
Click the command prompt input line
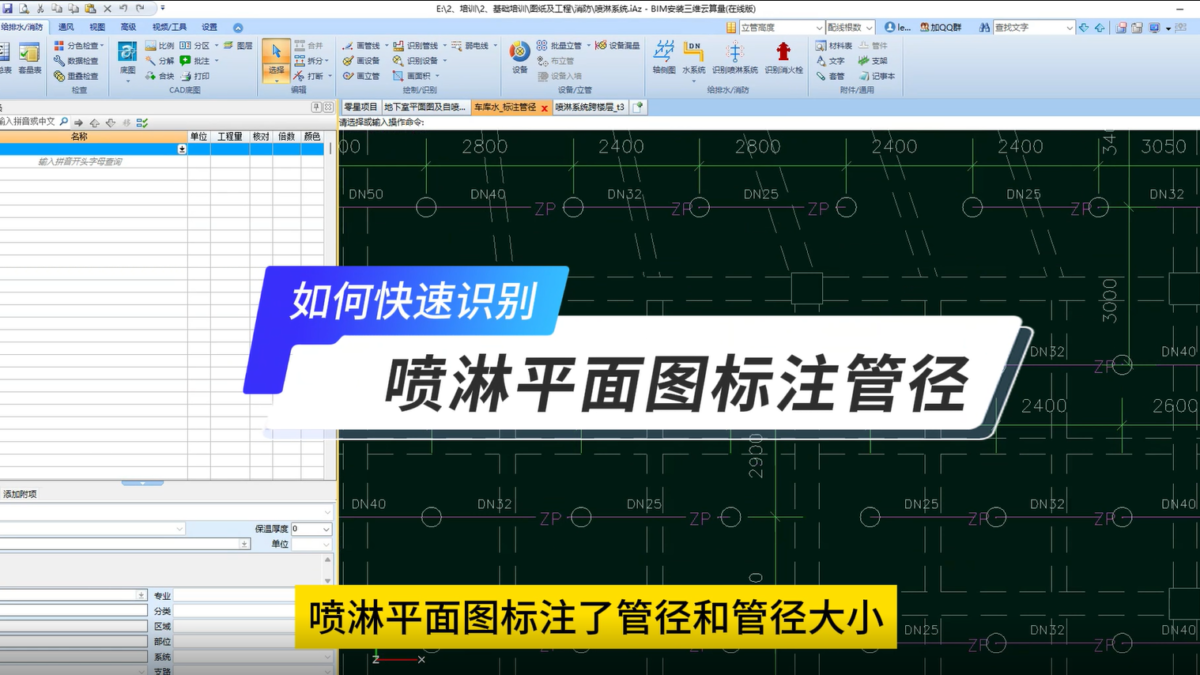click(768, 122)
